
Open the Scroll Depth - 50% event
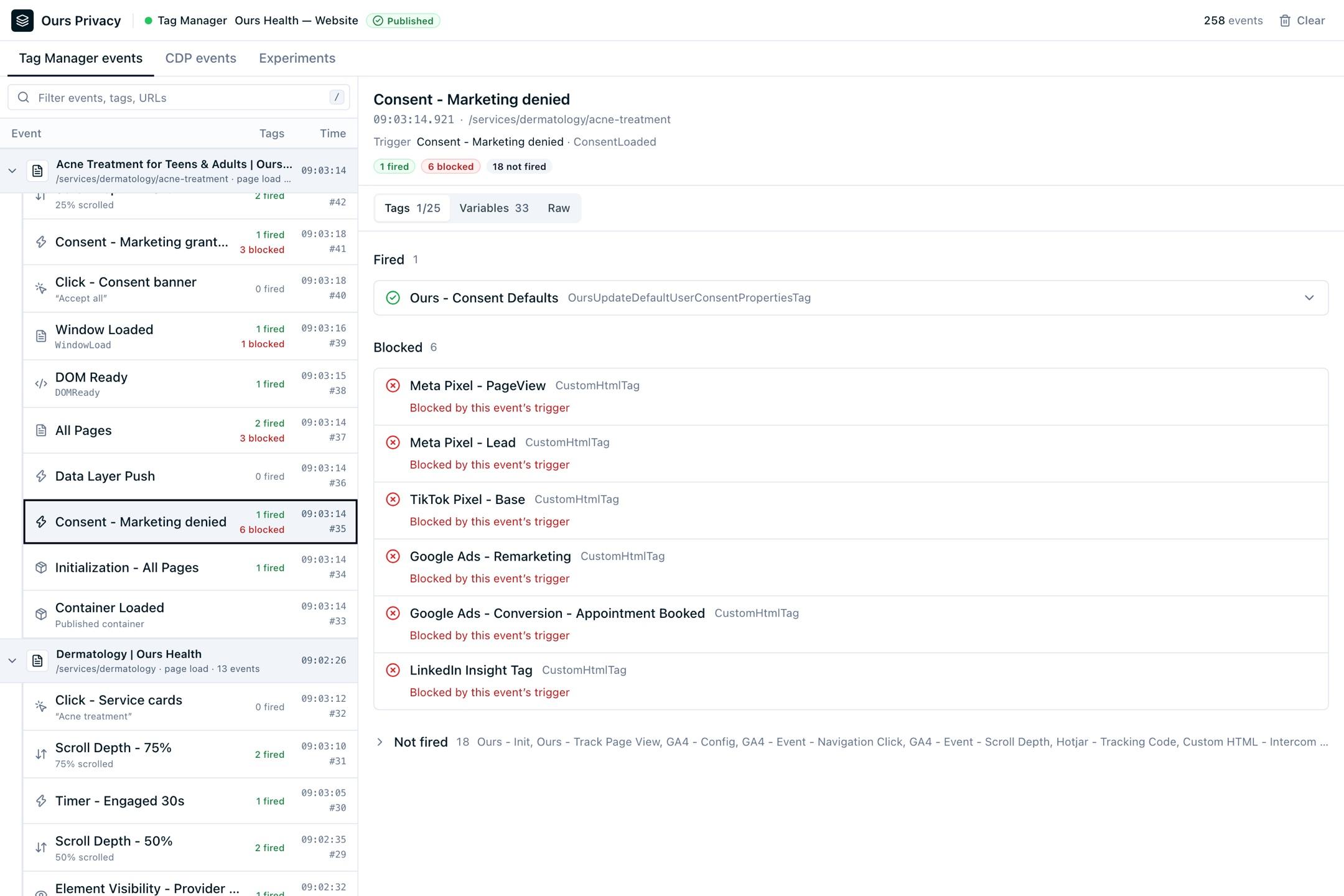(190, 847)
